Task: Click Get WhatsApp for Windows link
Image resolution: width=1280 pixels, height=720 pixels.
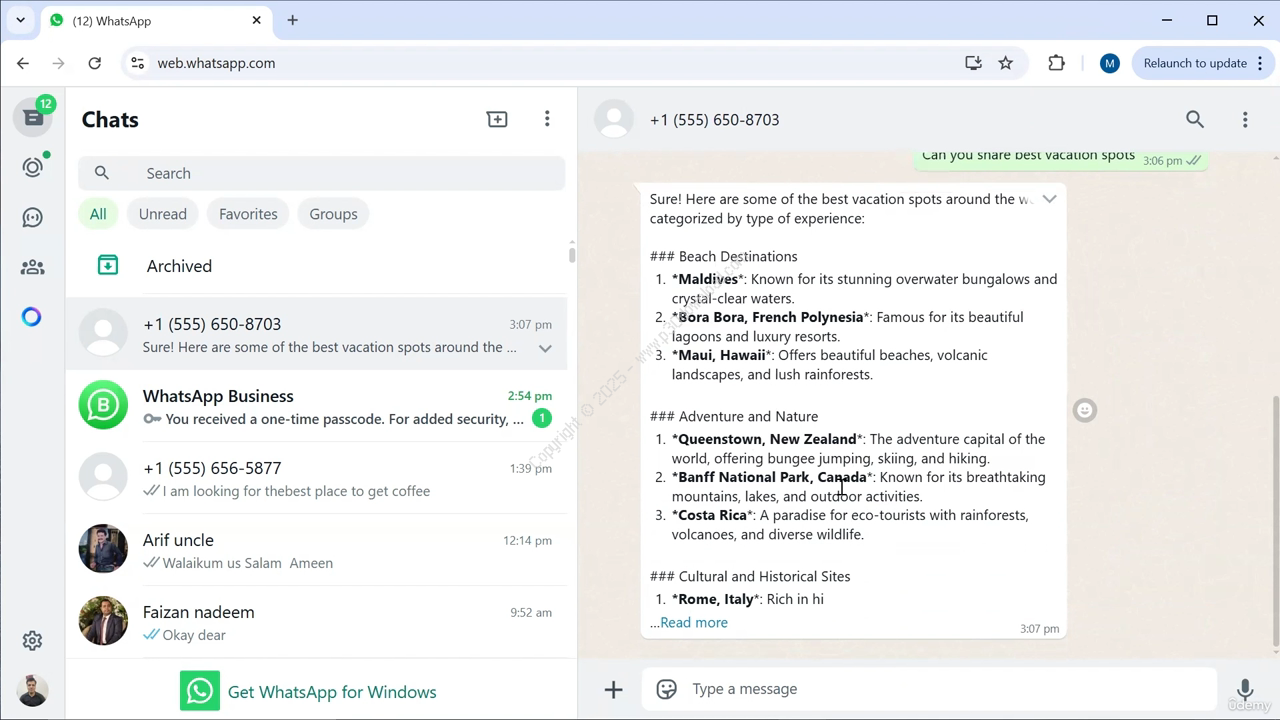Action: tap(332, 692)
